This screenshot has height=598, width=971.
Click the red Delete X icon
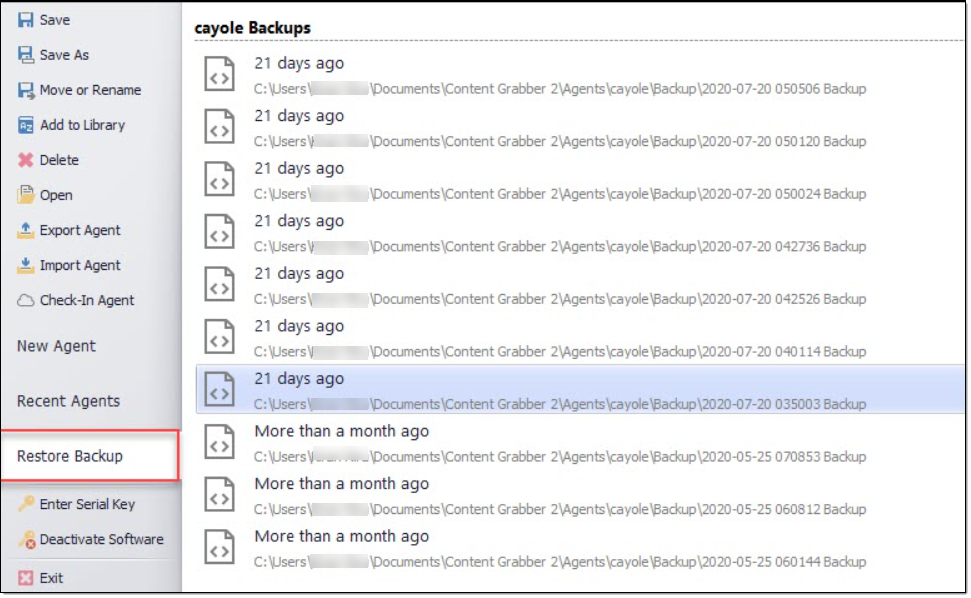(x=26, y=160)
